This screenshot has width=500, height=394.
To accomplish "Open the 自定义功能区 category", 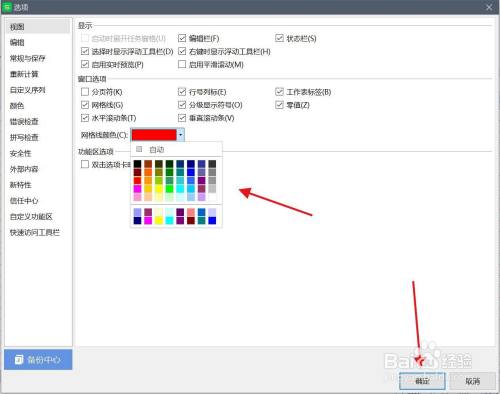I will (31, 217).
